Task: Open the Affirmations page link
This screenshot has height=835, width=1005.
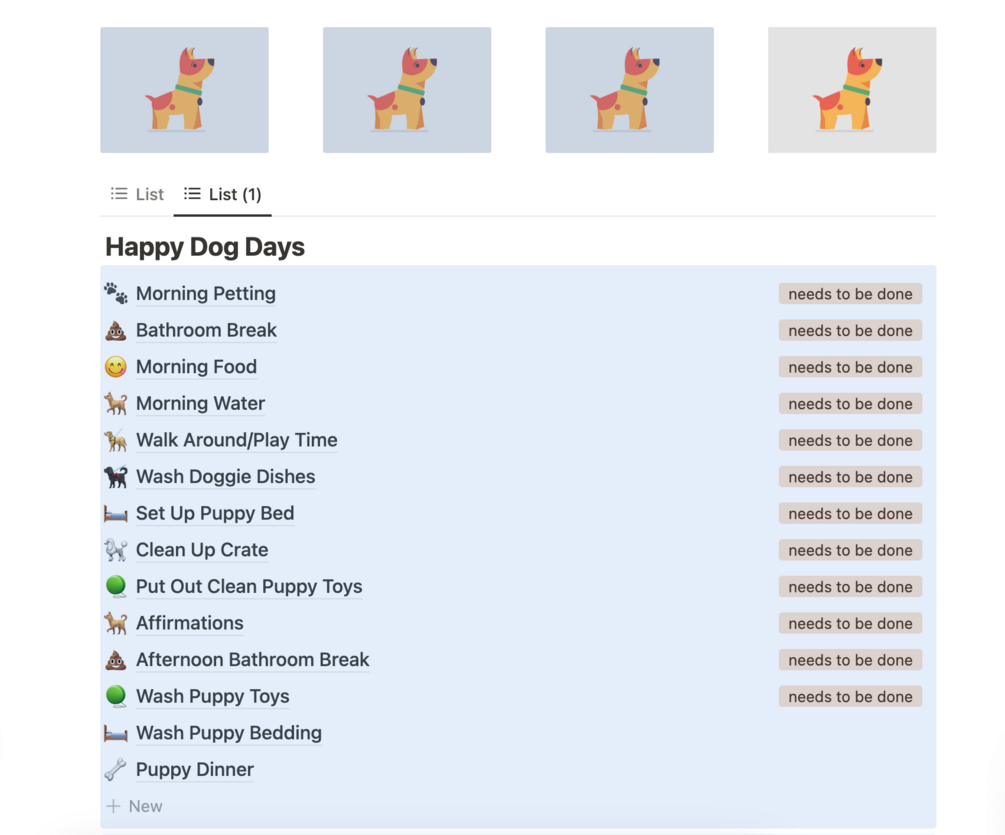Action: click(x=190, y=623)
